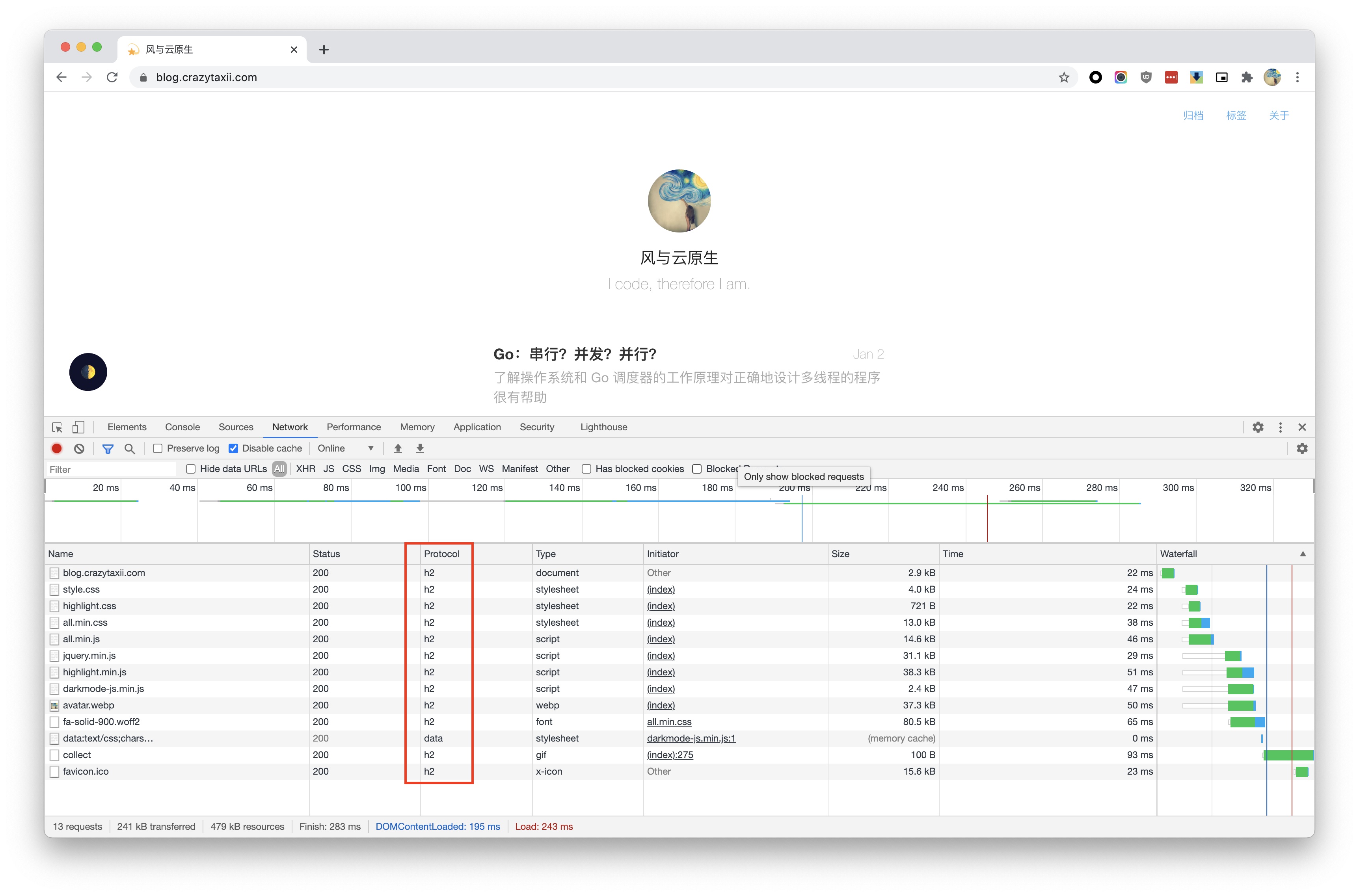Select the jquery.min.js request row
Viewport: 1359px width, 896px height.
679,655
